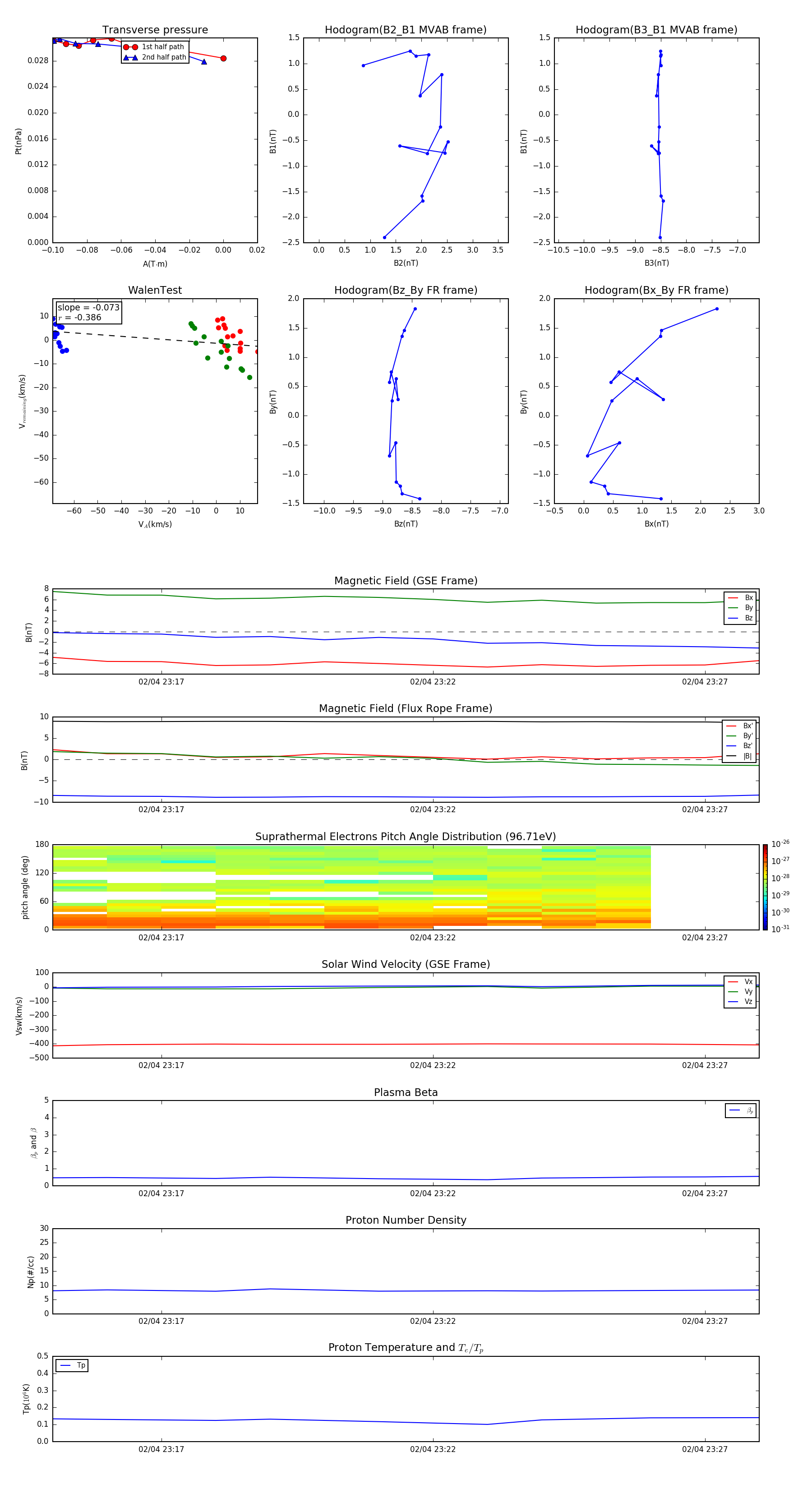
Task: Click the "1st half path" legend entry
Action: [x=155, y=47]
